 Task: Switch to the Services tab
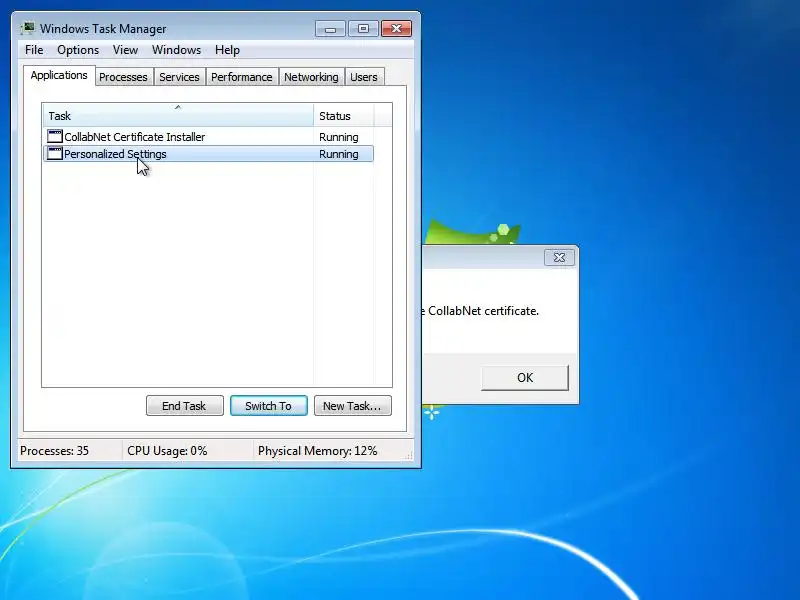[x=179, y=77]
